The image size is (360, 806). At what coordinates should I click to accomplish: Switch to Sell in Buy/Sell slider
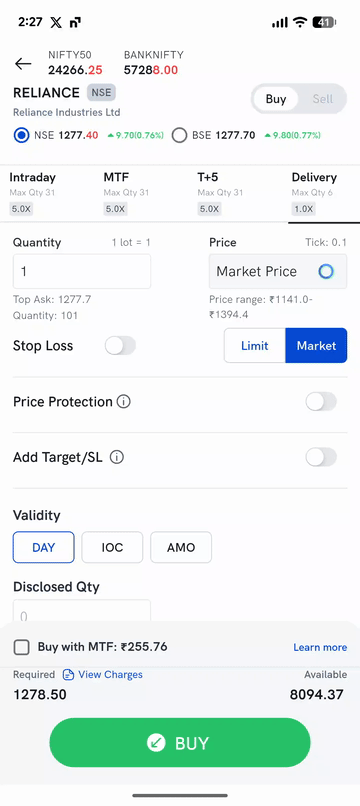(323, 99)
